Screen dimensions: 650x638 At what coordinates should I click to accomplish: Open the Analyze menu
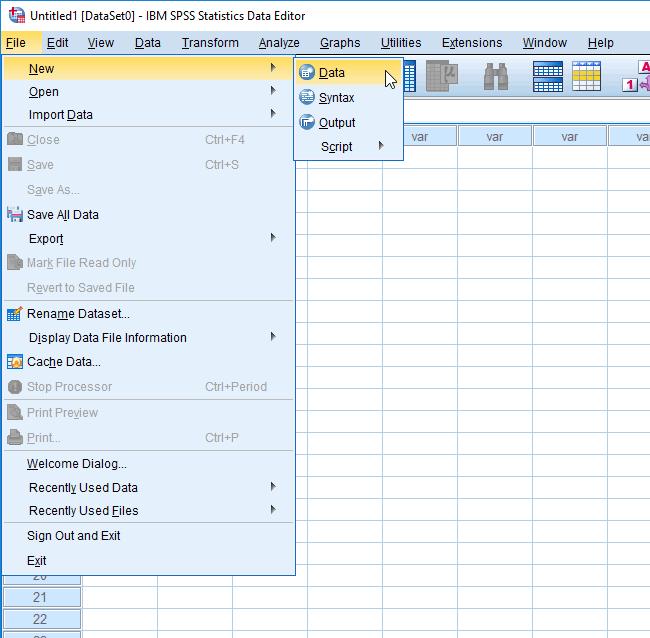[x=279, y=43]
